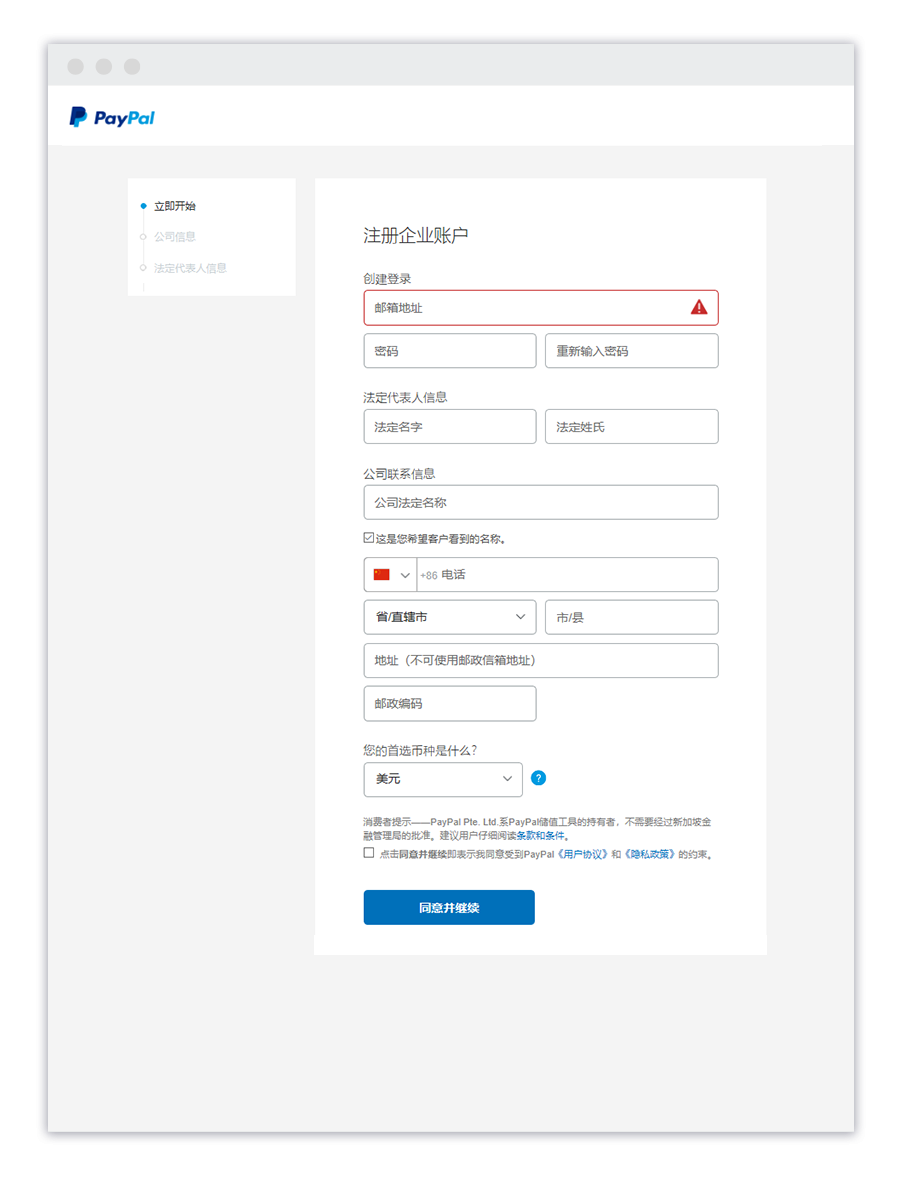Toggle the PayPal user agreement consent box
Viewport: 900px width, 1184px height.
point(368,852)
